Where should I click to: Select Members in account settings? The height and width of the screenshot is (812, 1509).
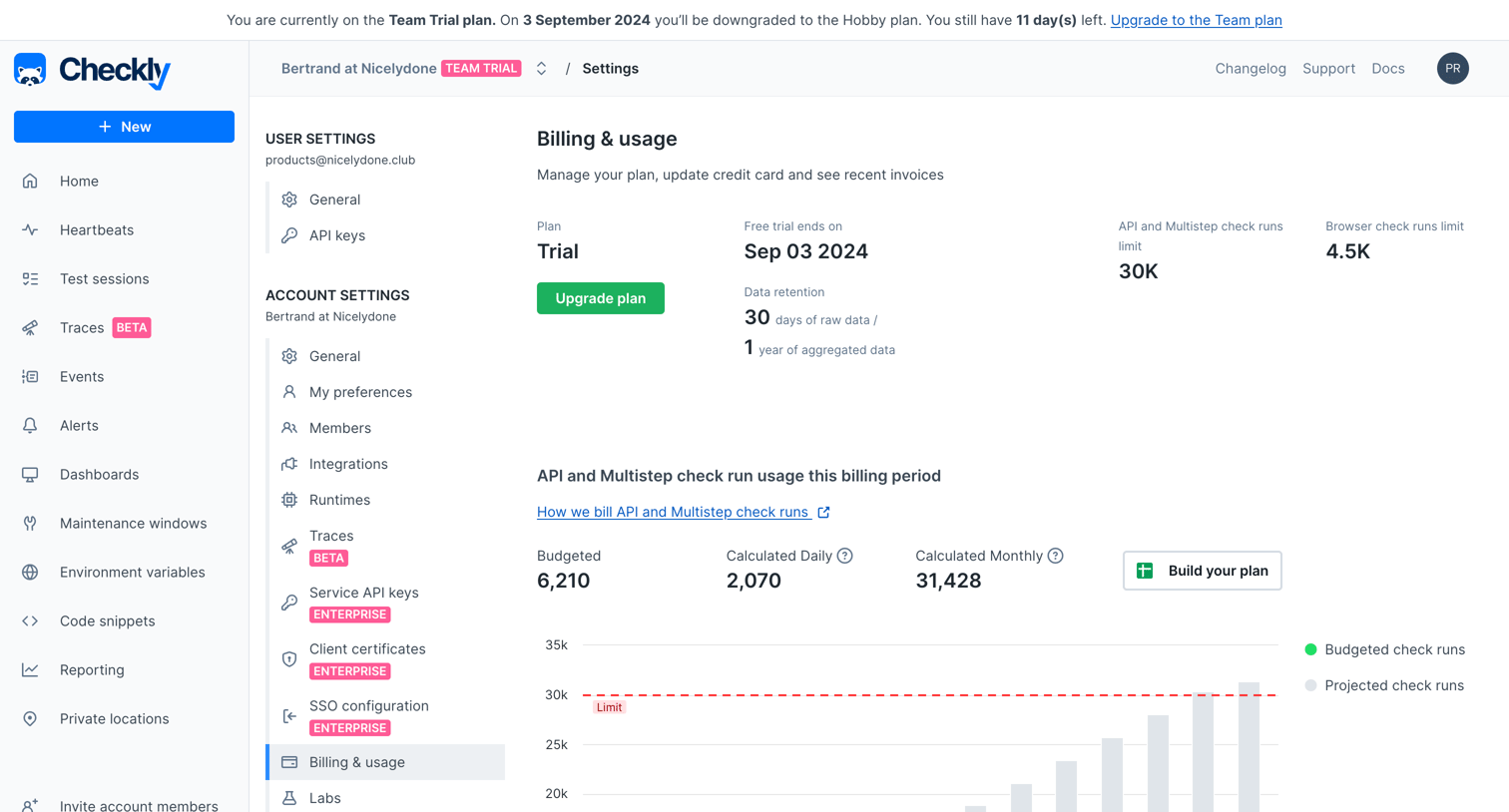click(x=339, y=428)
